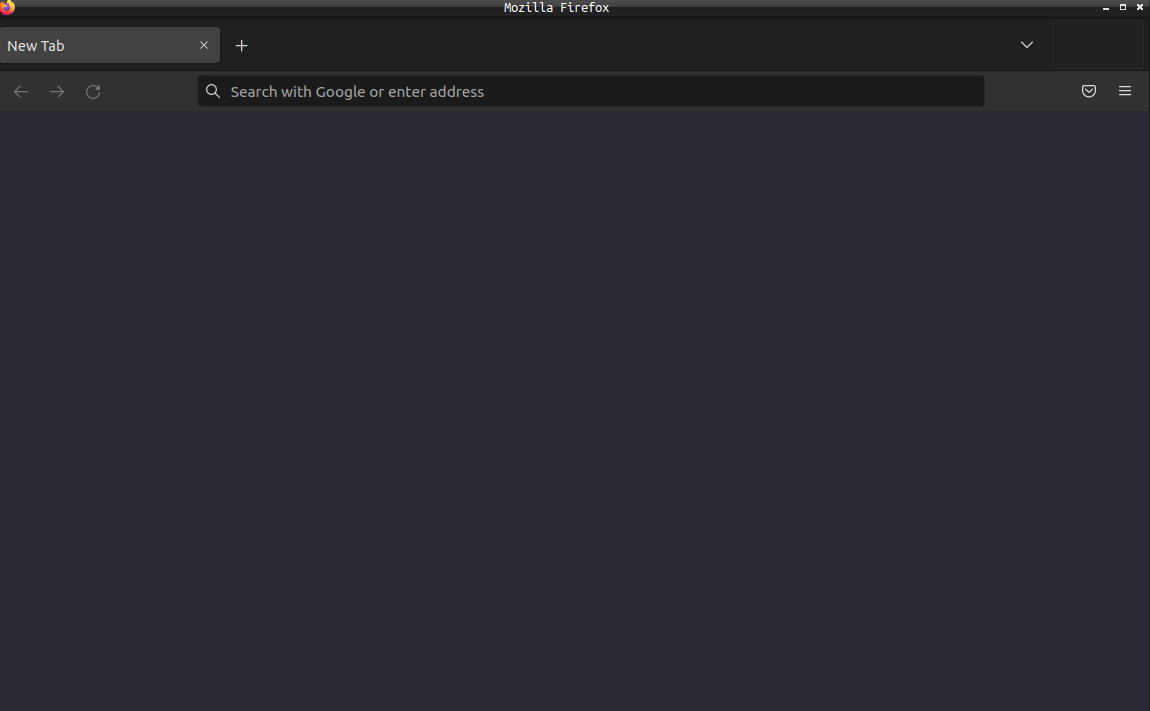The height and width of the screenshot is (711, 1150).
Task: Focus the Search with Google address bar
Action: click(590, 92)
